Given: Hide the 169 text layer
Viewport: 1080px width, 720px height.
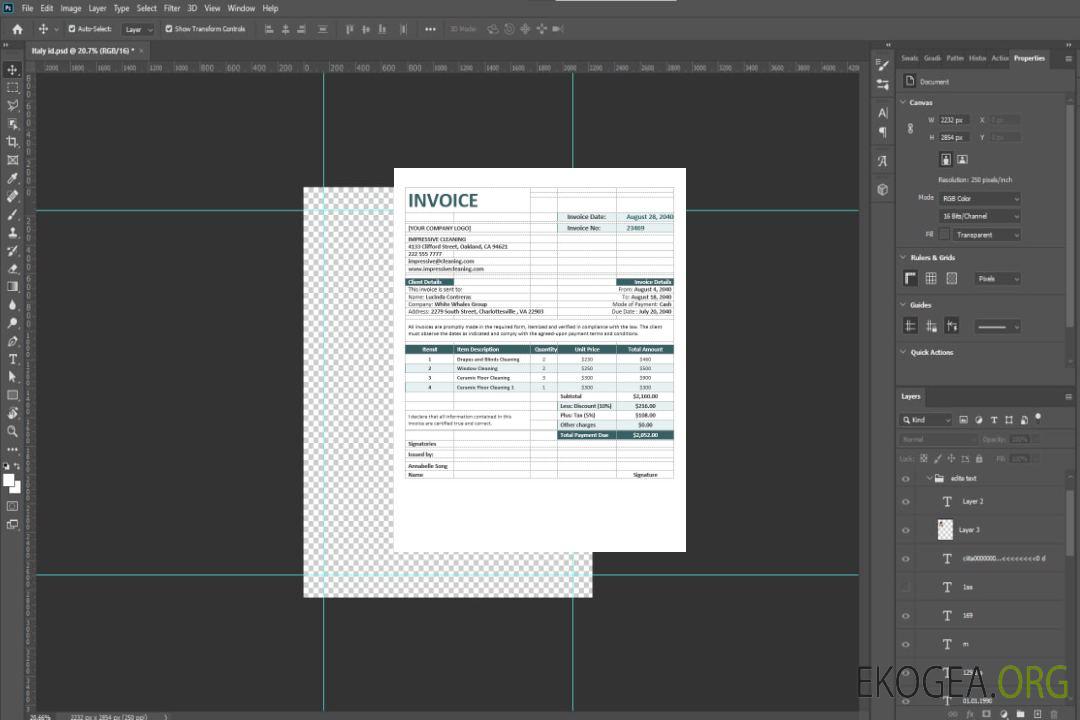Looking at the screenshot, I should pos(906,616).
